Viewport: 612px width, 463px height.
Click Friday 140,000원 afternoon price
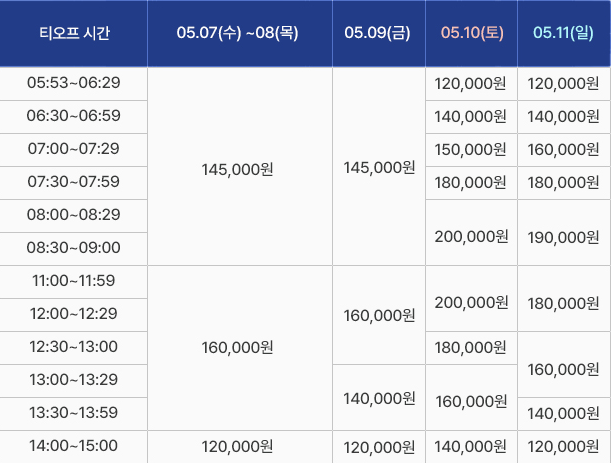379,398
